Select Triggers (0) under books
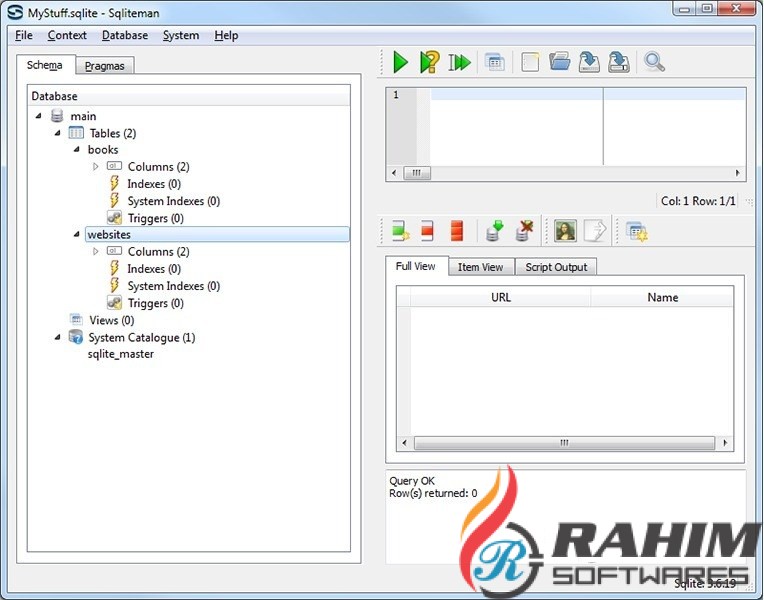The image size is (764, 600). pos(155,218)
